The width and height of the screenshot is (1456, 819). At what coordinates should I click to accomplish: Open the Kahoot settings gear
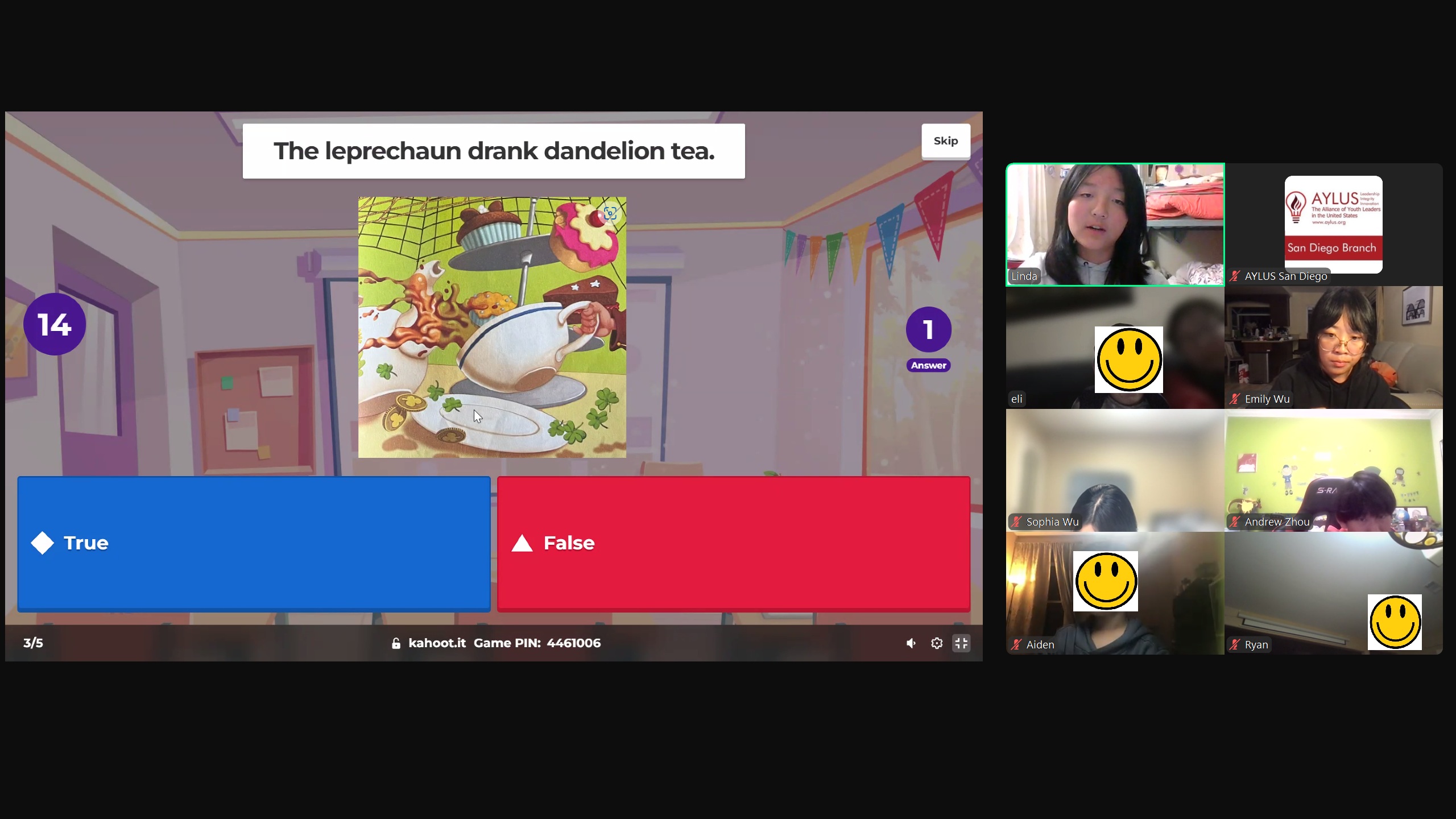[936, 643]
